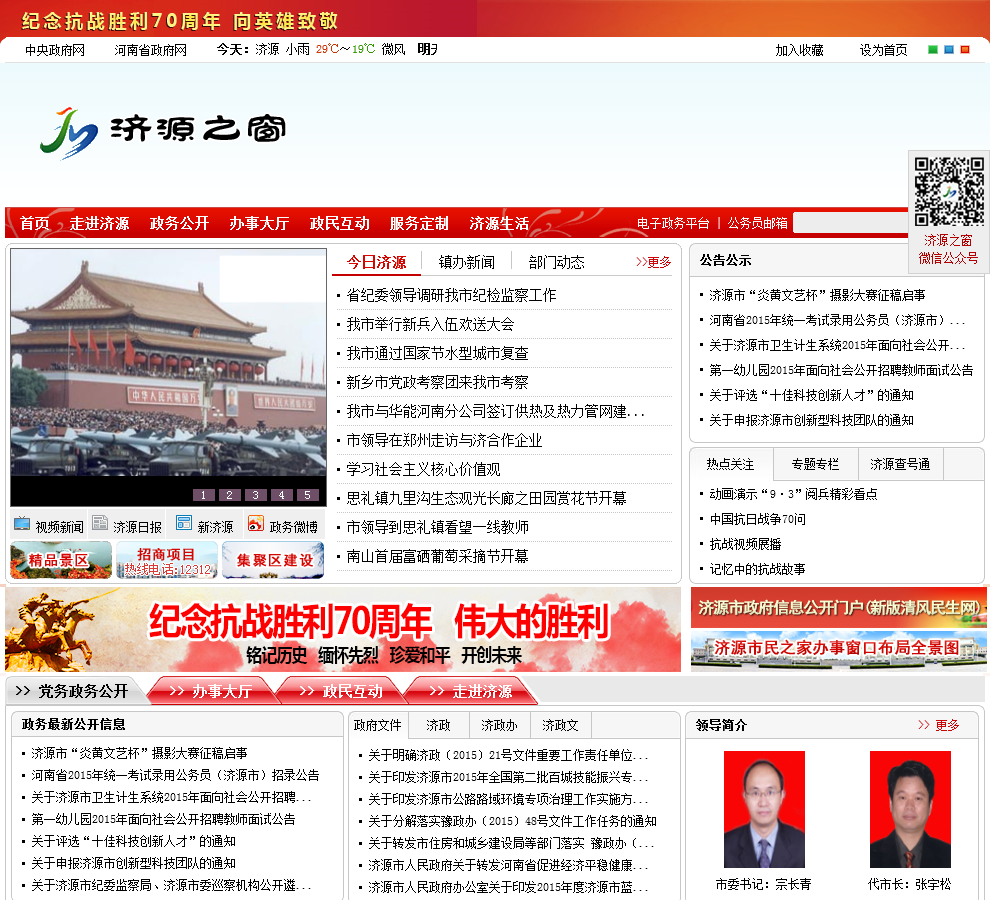Open the 精品景区 banner image

(61, 560)
